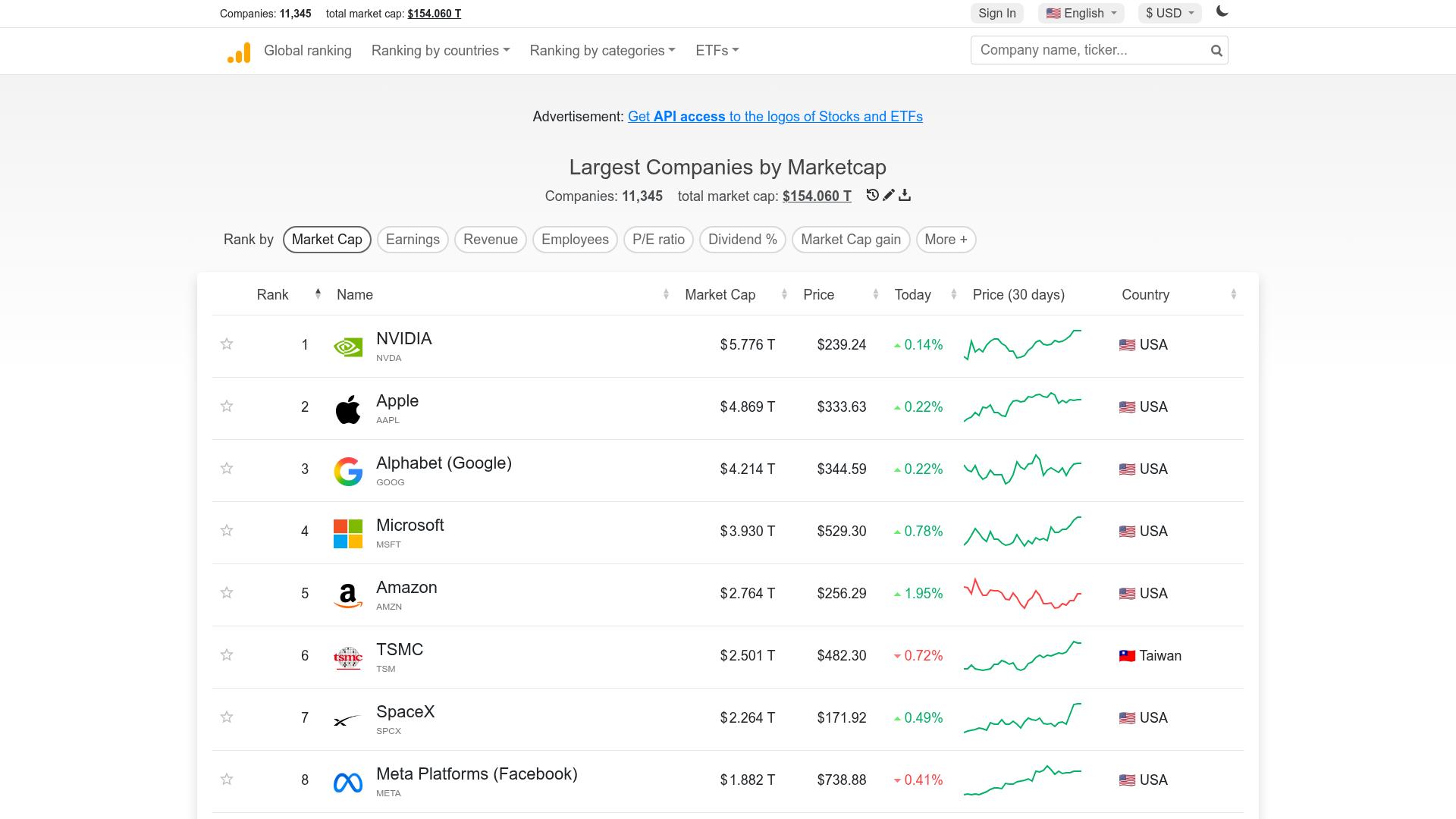This screenshot has height=819, width=1456.
Task: Open the API access advertisement link
Action: coord(775,117)
